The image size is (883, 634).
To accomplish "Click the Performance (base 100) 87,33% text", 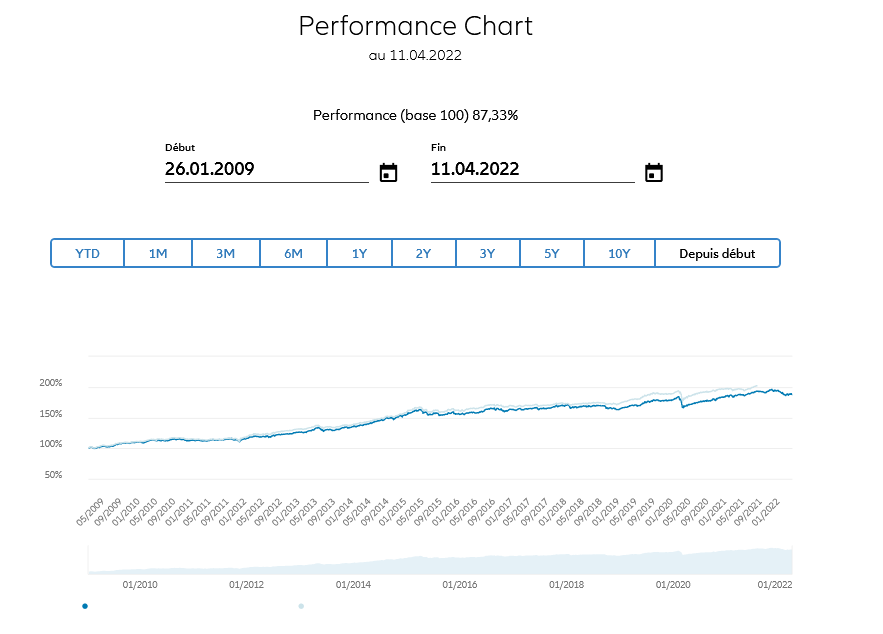I will (x=416, y=115).
